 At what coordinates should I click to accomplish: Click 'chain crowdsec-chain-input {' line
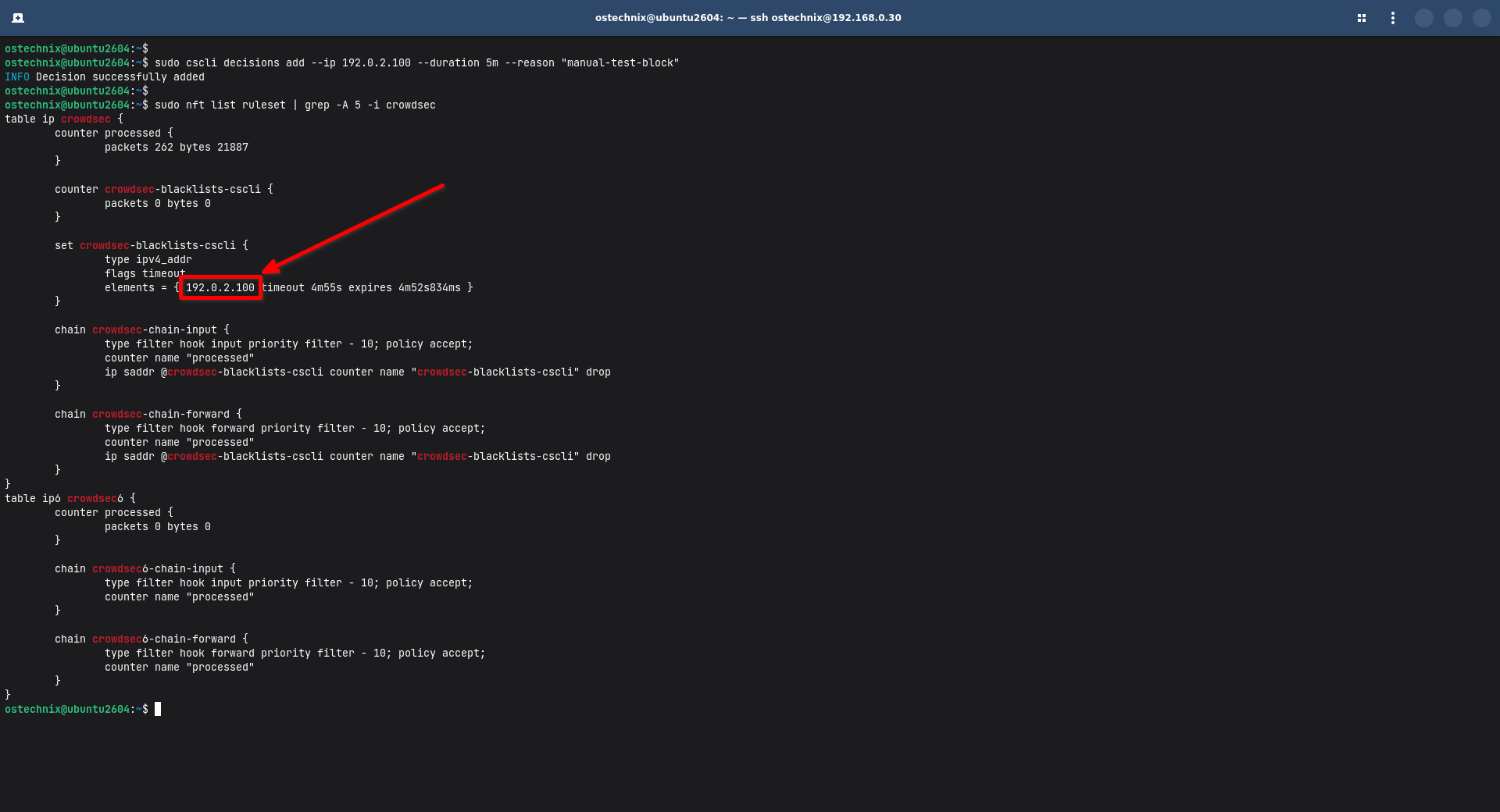(142, 330)
